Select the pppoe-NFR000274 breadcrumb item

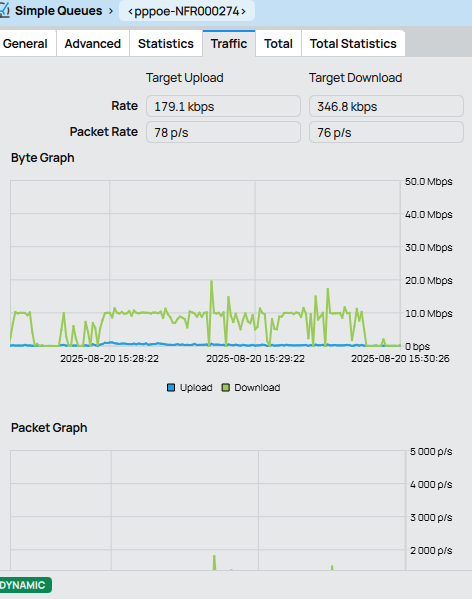[187, 11]
